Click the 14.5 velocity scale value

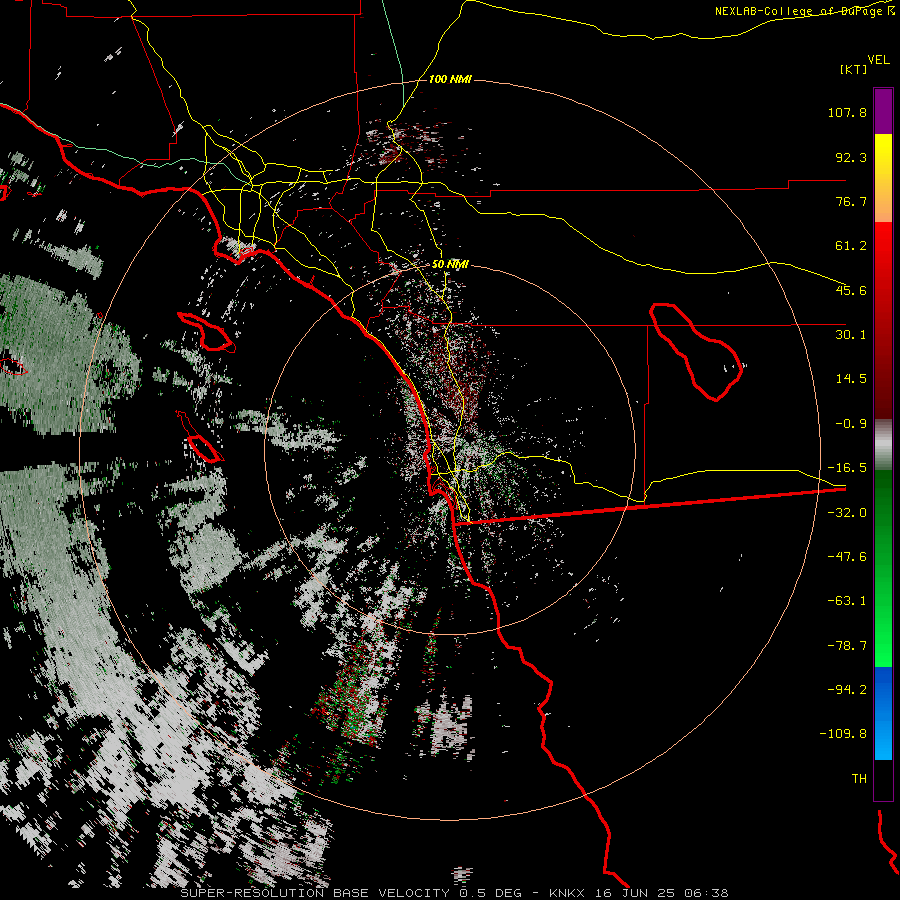[851, 379]
